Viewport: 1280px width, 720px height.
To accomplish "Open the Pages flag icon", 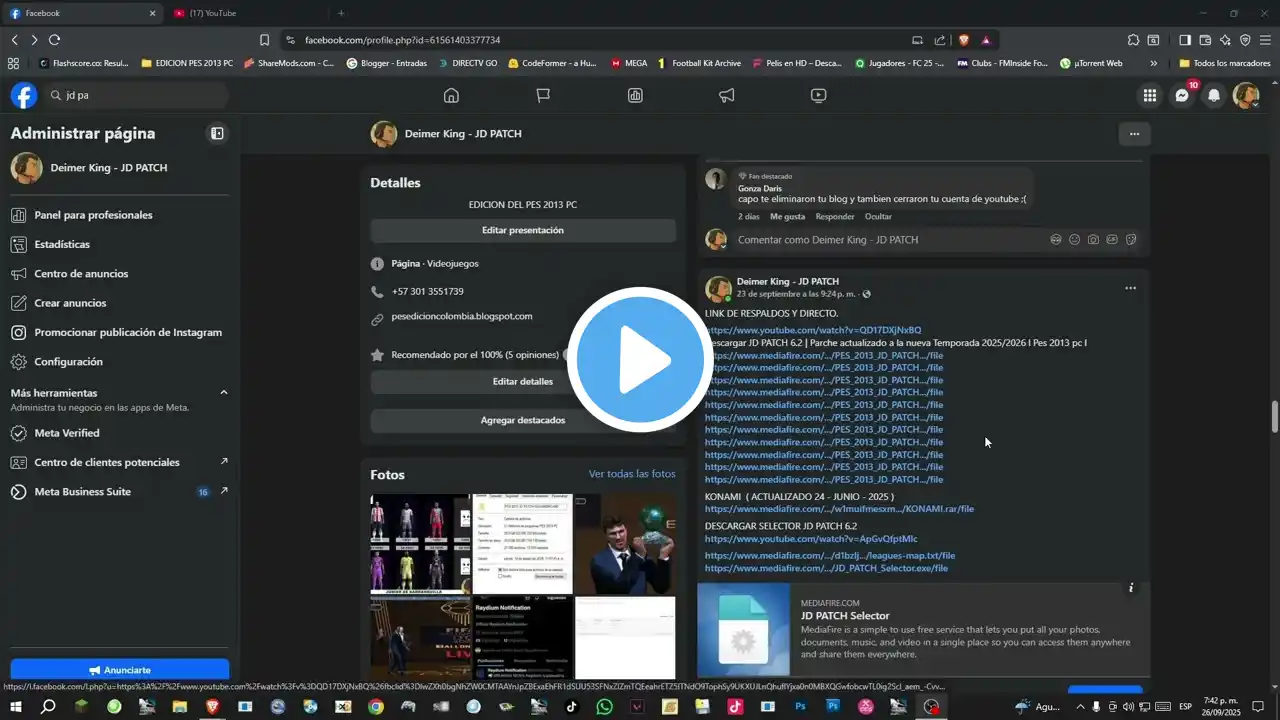I will [543, 95].
